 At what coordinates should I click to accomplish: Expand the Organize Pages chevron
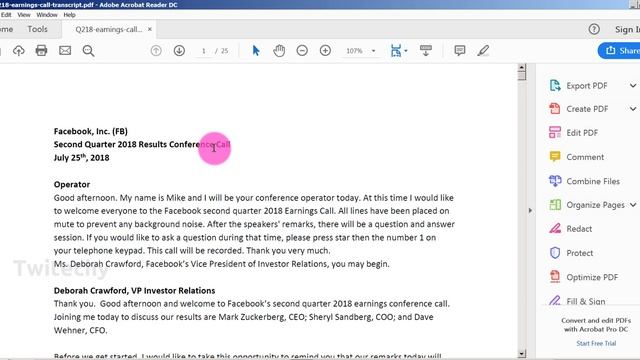(633, 205)
